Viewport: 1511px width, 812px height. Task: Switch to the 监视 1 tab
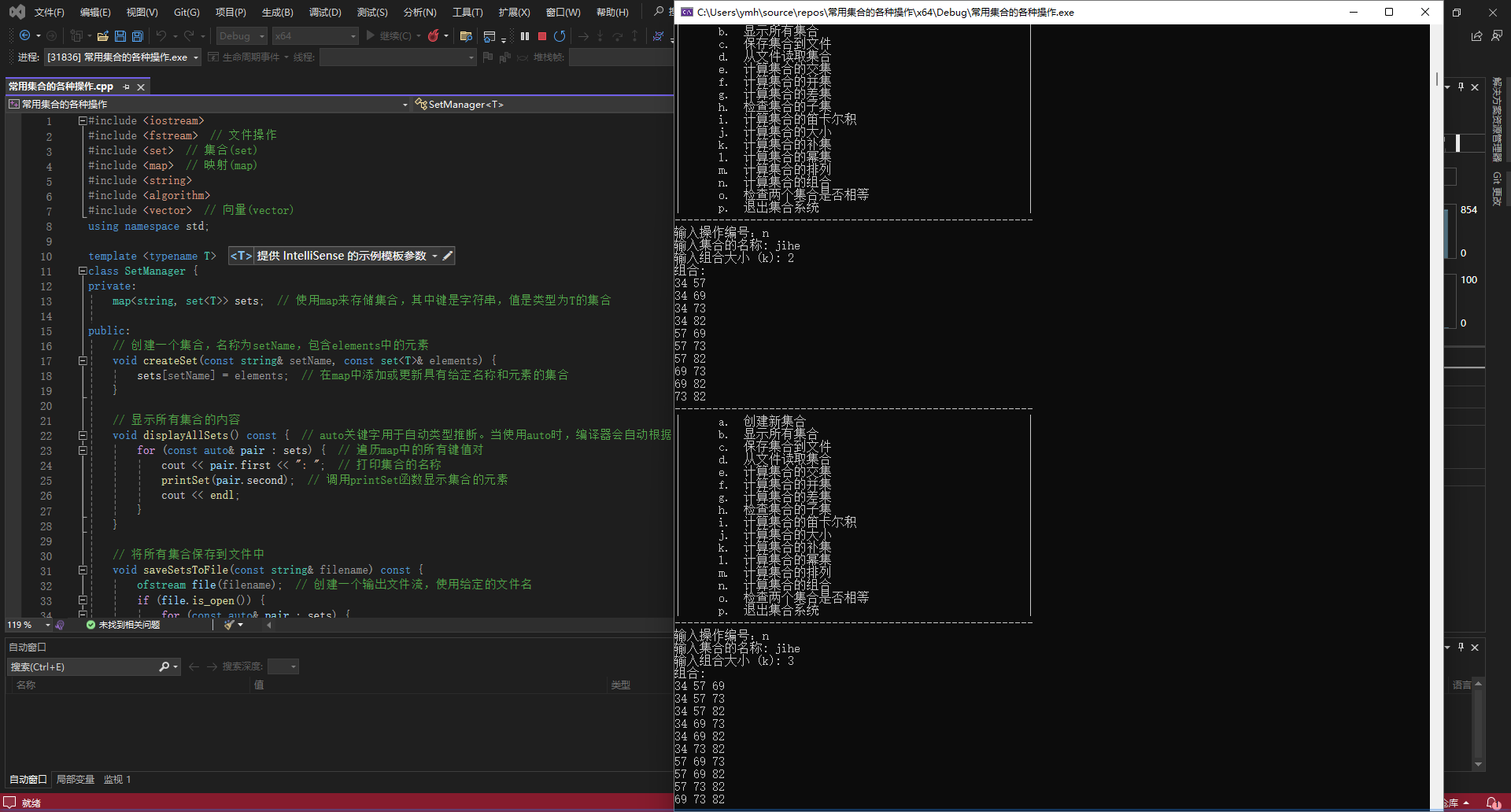pyautogui.click(x=117, y=780)
